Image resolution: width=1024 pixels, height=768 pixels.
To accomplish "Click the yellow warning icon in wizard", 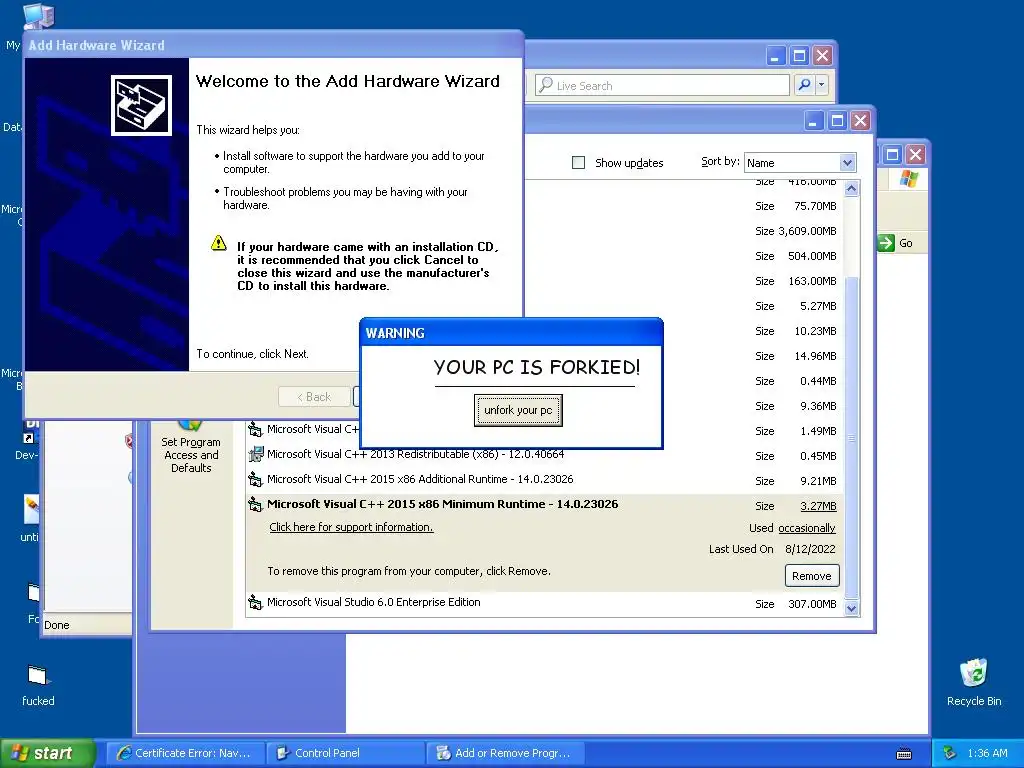I will [x=219, y=244].
